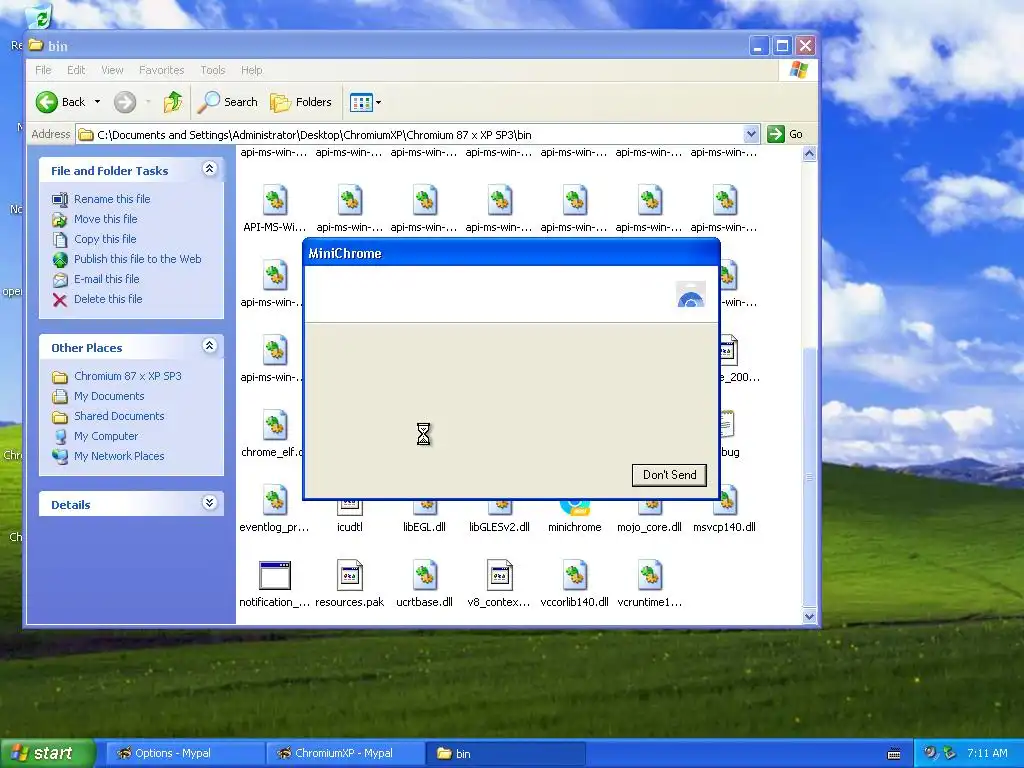The width and height of the screenshot is (1024, 768).
Task: Go back with the Back arrow
Action: click(61, 102)
